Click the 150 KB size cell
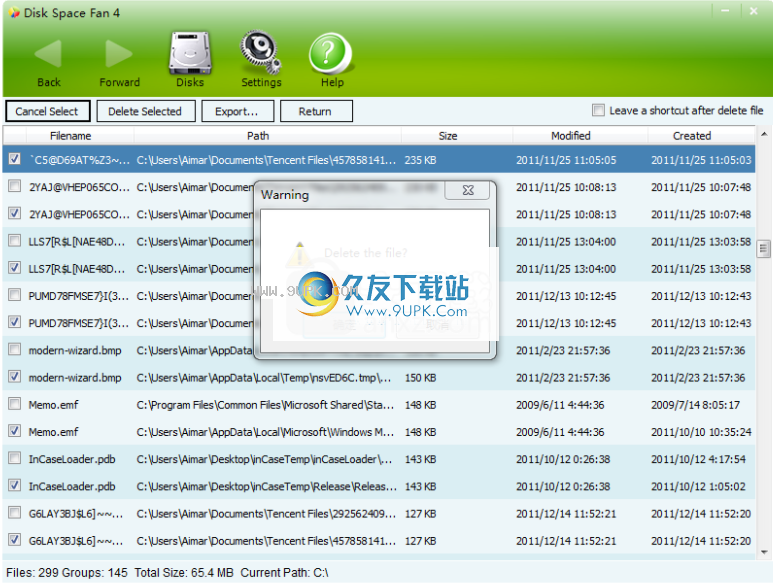Screen dimensions: 773x588 [421, 378]
